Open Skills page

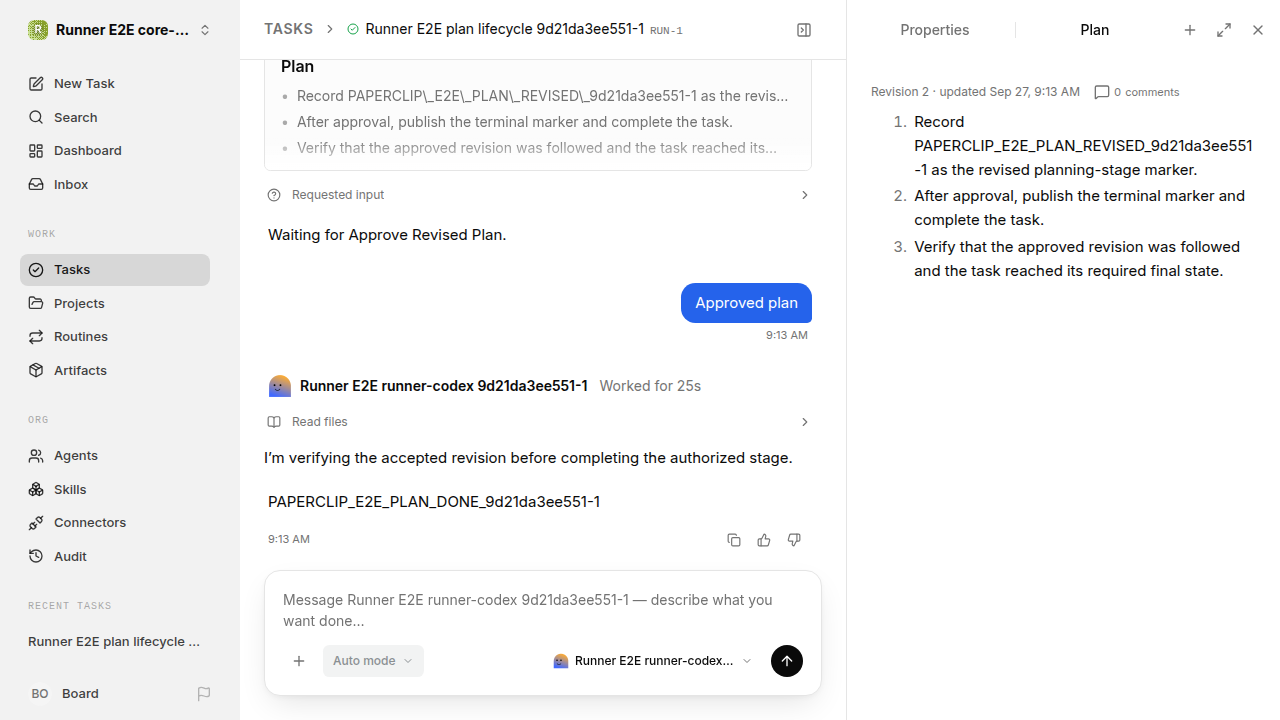(x=115, y=489)
